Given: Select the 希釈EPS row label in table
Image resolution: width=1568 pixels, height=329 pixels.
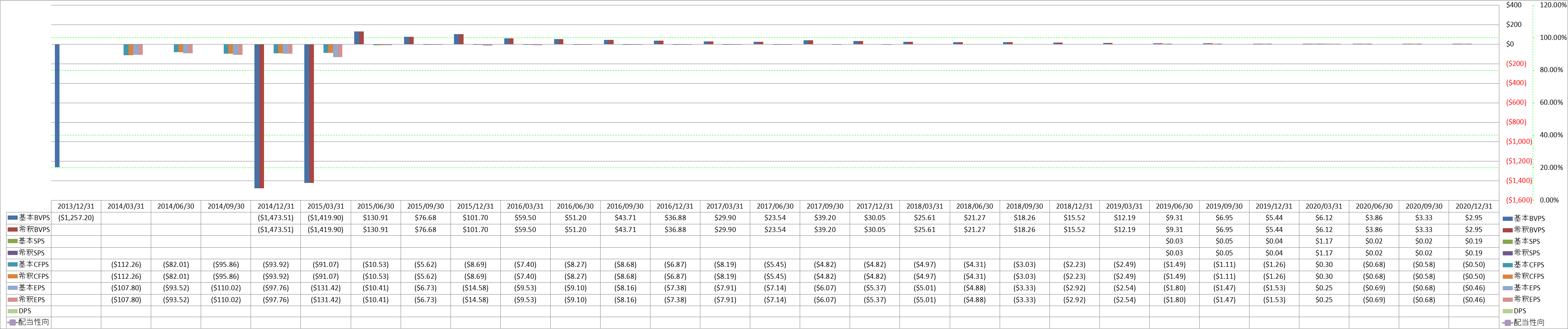Looking at the screenshot, I should [31, 299].
